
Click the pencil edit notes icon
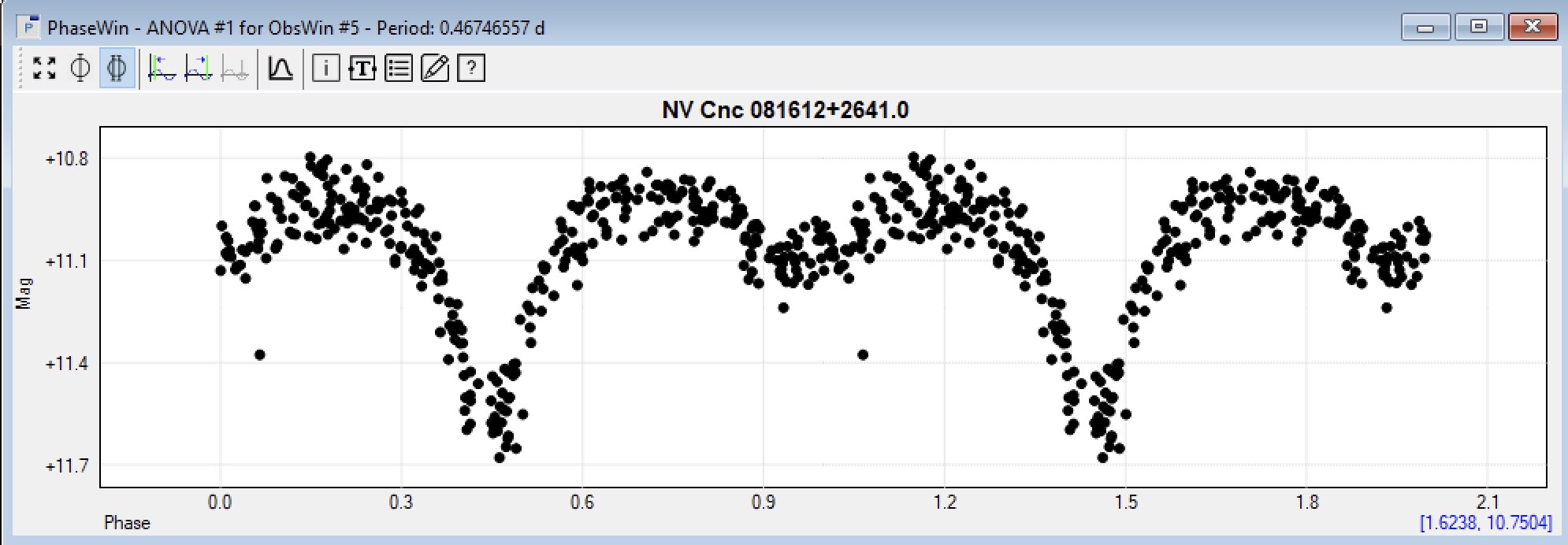(435, 69)
